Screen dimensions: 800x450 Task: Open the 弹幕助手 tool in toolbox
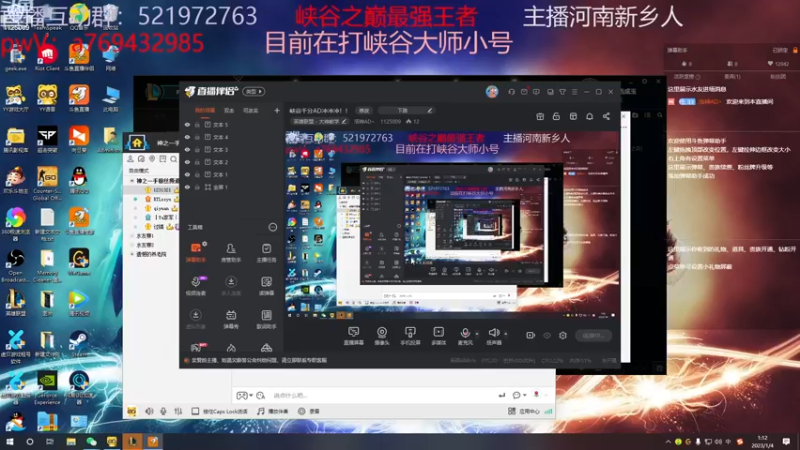point(196,252)
